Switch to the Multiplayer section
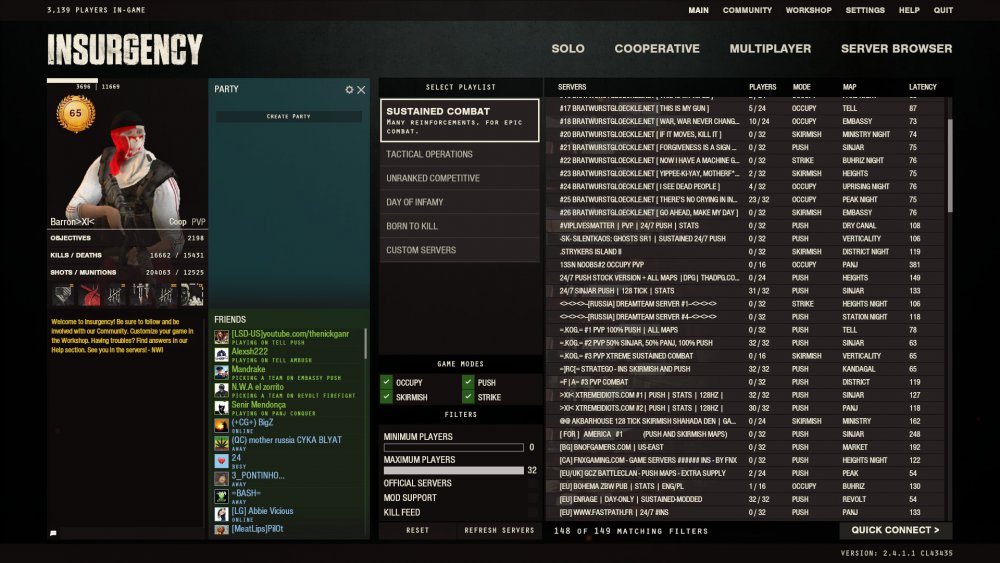The image size is (1000, 563). pos(770,48)
